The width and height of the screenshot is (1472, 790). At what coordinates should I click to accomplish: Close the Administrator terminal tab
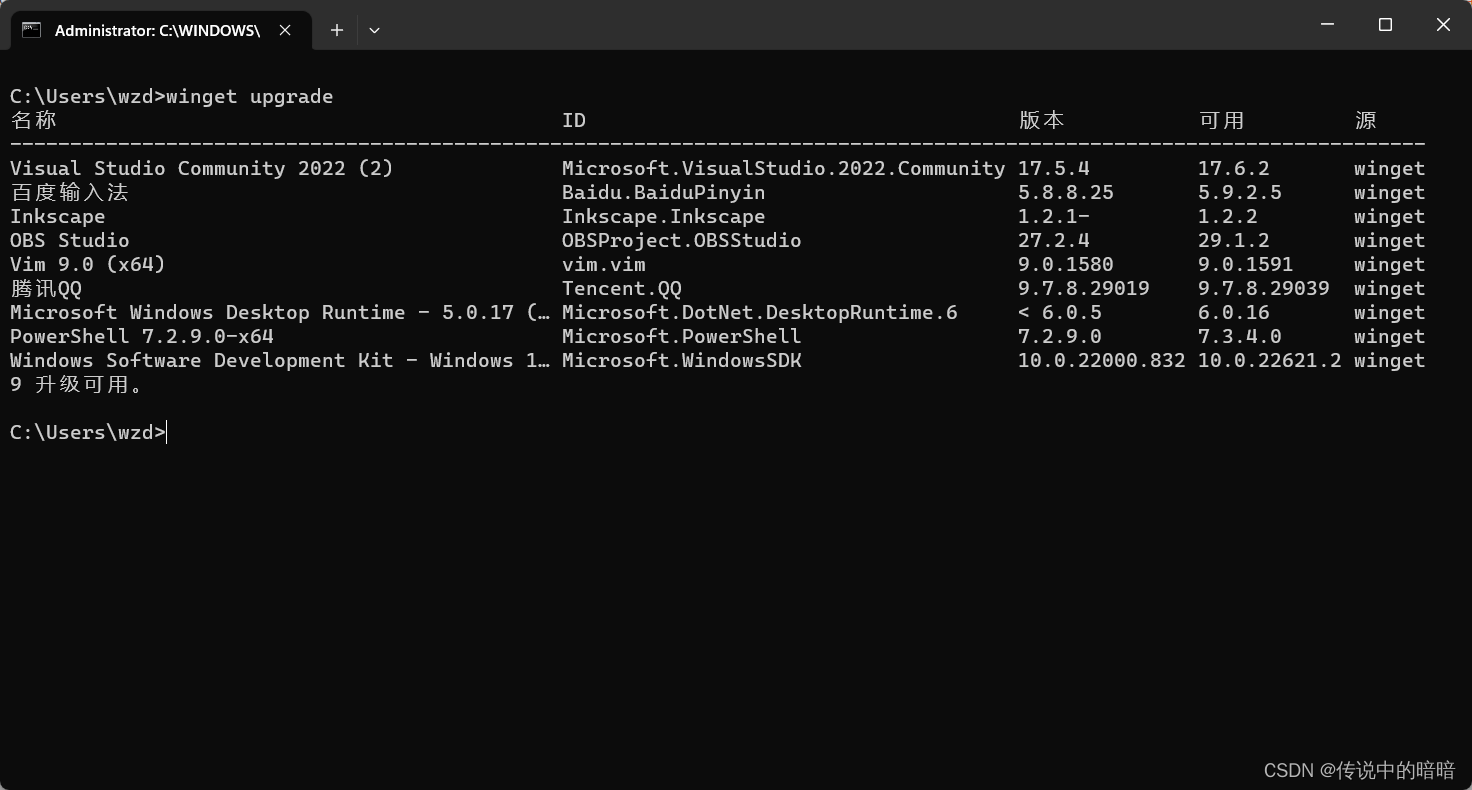[x=285, y=30]
